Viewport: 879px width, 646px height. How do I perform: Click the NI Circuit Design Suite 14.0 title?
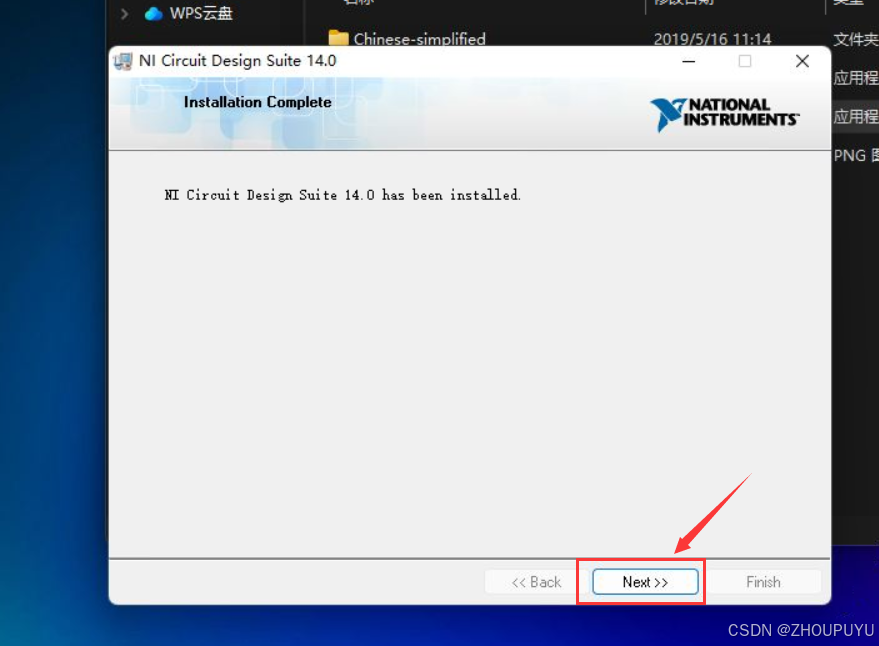pyautogui.click(x=237, y=61)
